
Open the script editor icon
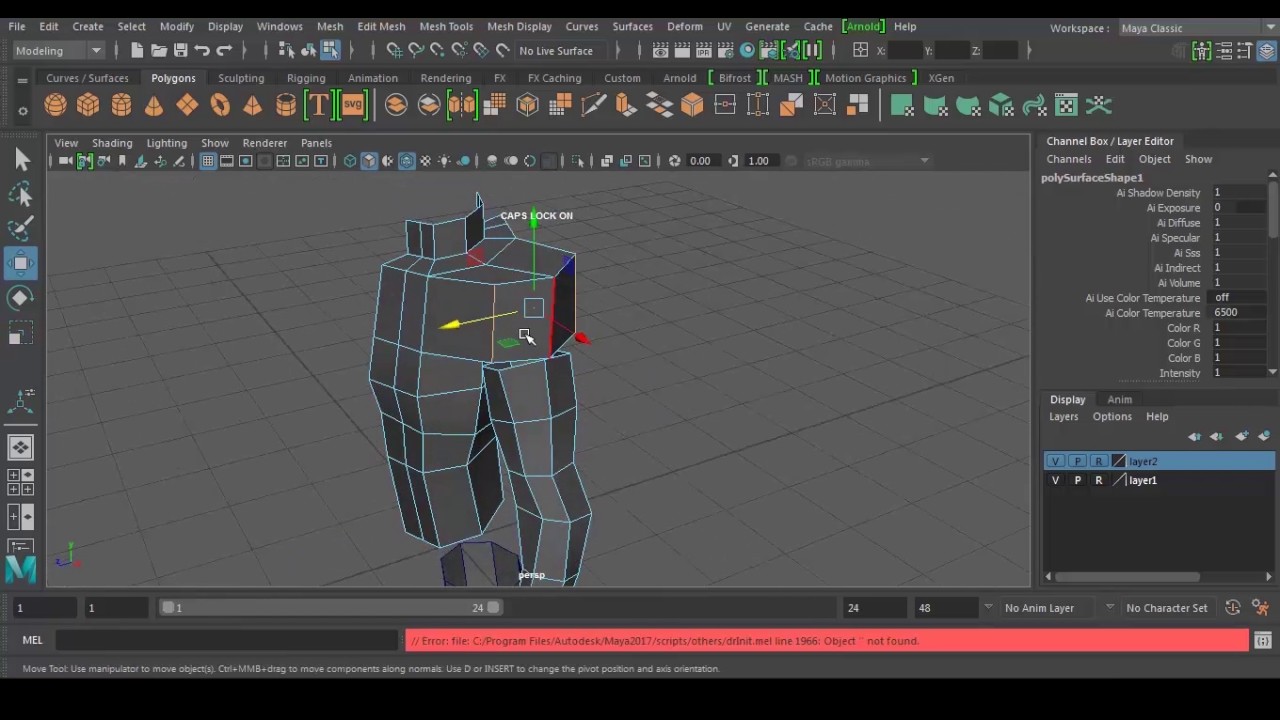click(1262, 641)
